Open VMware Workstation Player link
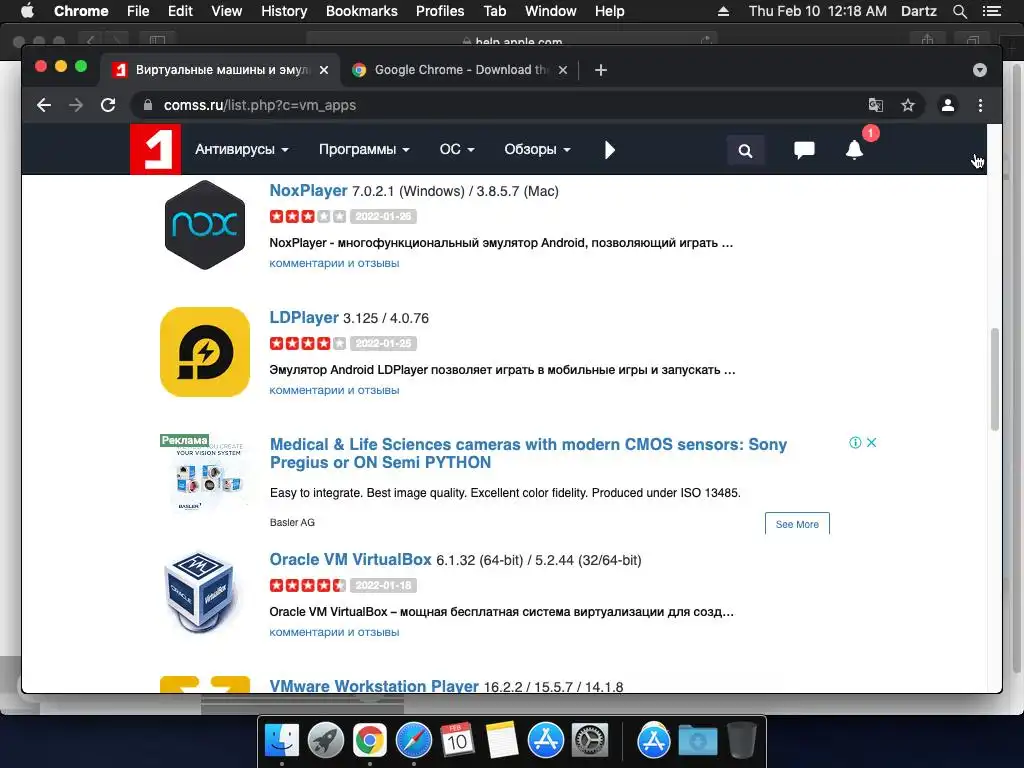 374,686
